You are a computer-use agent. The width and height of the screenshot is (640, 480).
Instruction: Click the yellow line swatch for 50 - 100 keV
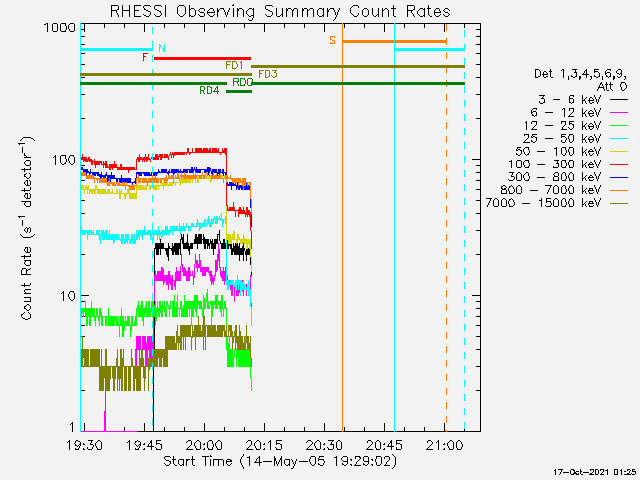coord(619,151)
